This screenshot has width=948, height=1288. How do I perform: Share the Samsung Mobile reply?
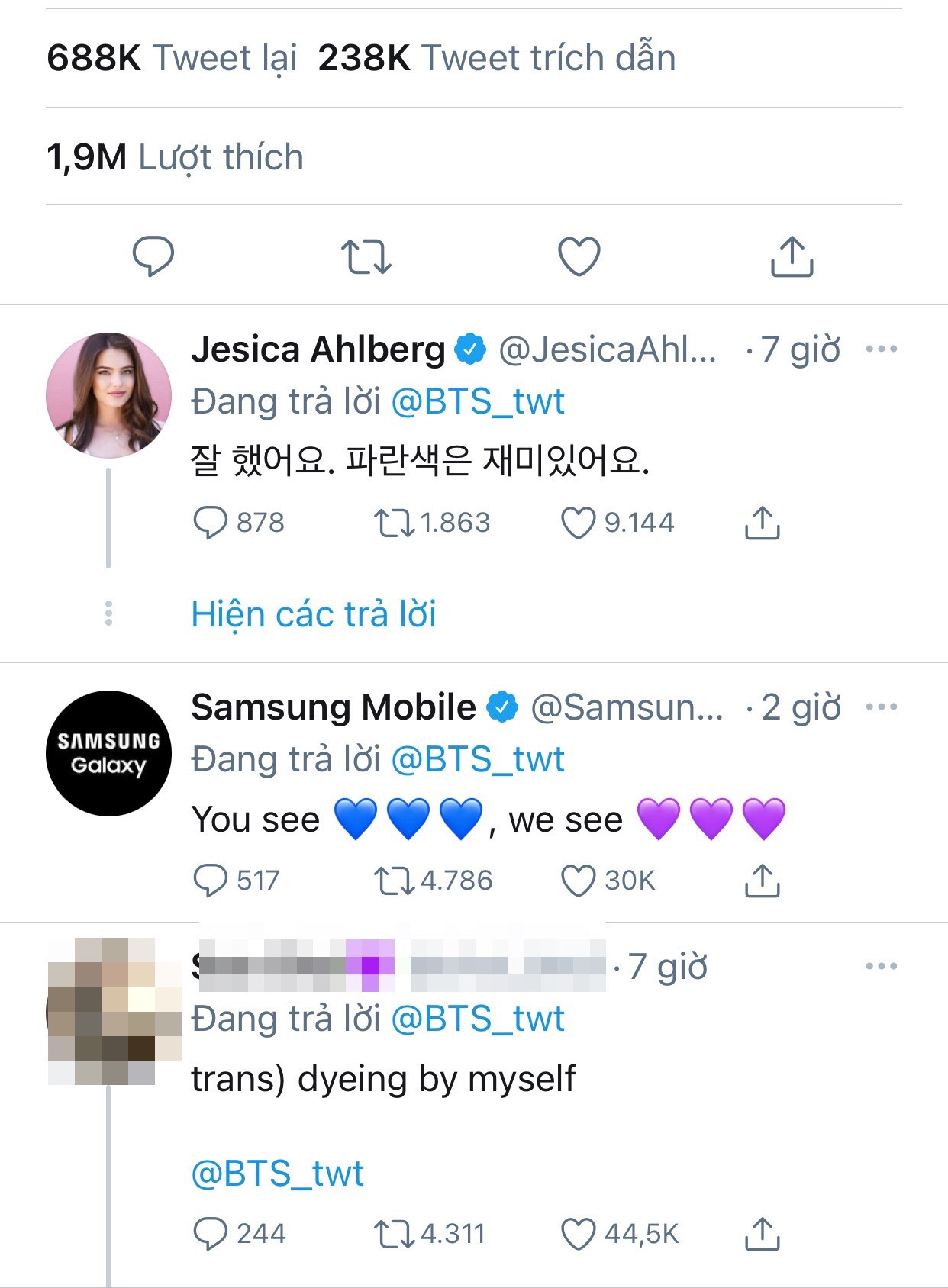761,880
